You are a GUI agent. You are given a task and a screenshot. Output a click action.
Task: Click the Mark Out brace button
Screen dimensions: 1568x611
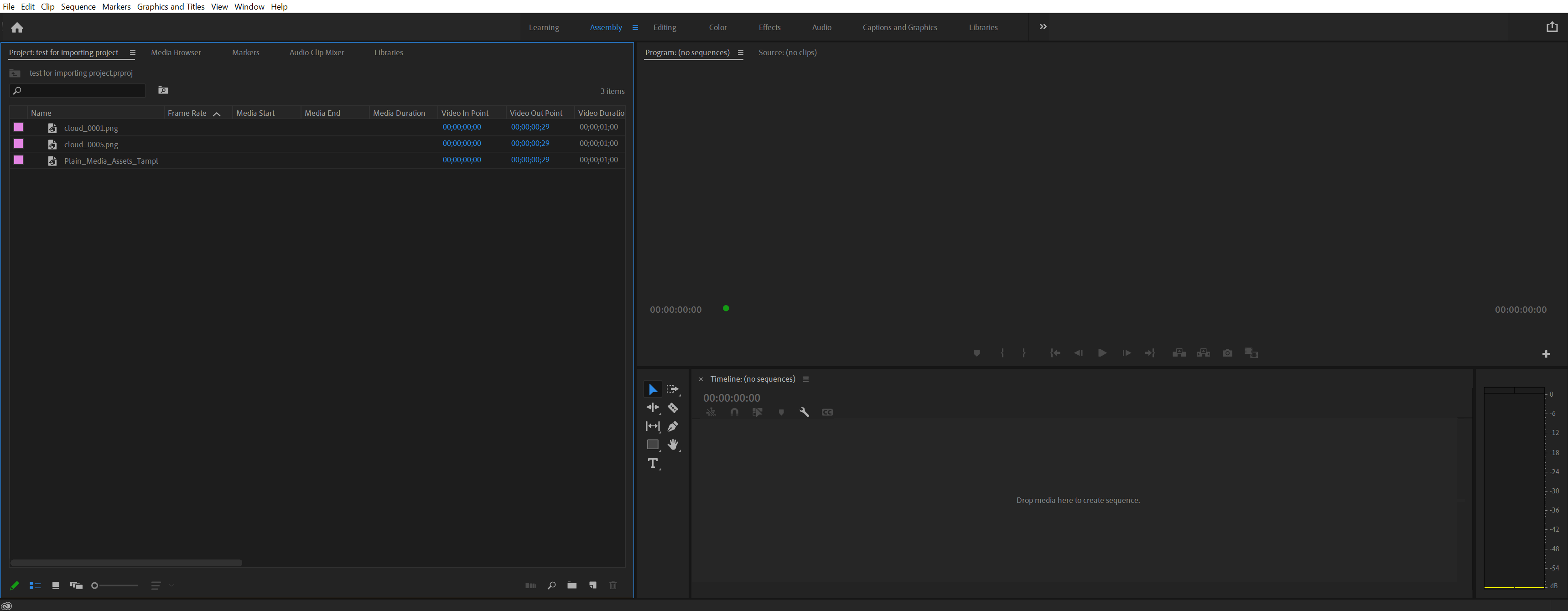click(x=1024, y=353)
